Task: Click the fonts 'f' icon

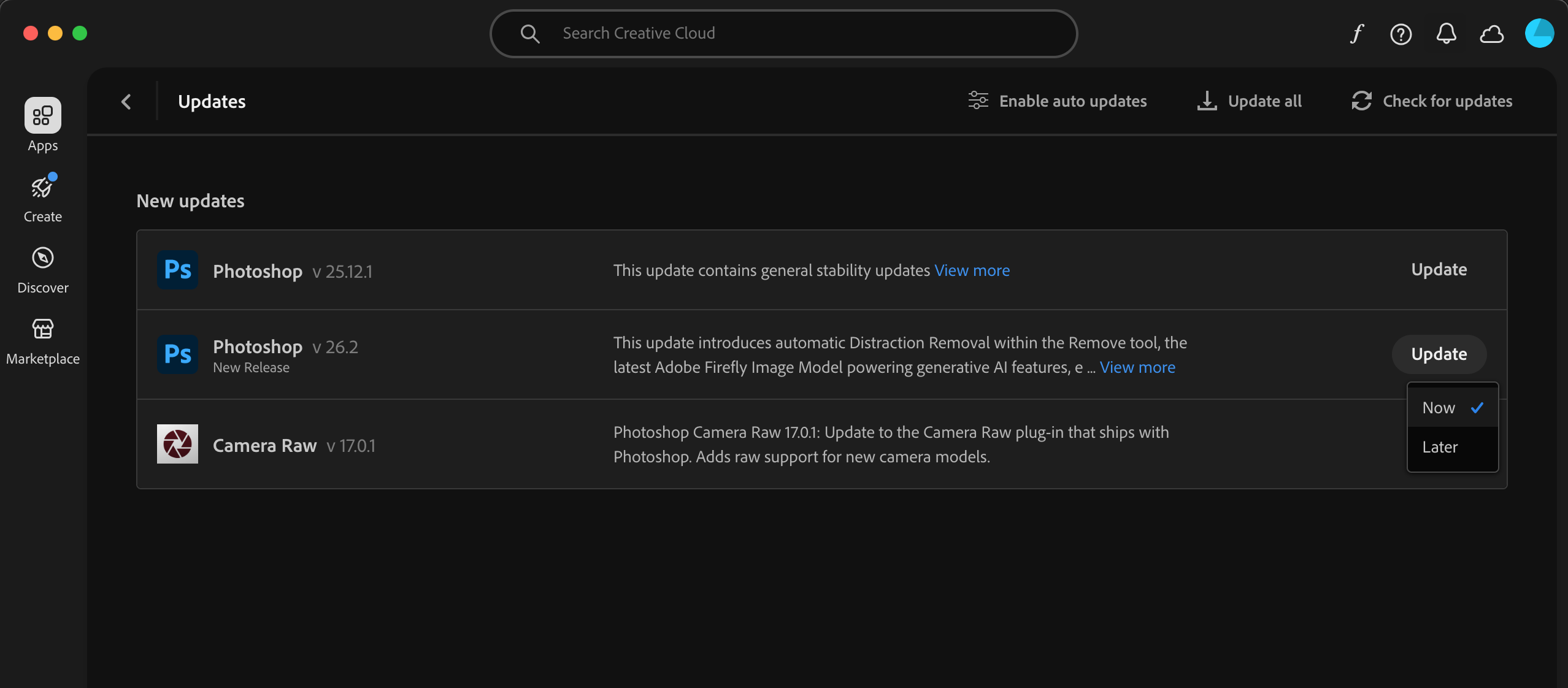Action: [1356, 34]
